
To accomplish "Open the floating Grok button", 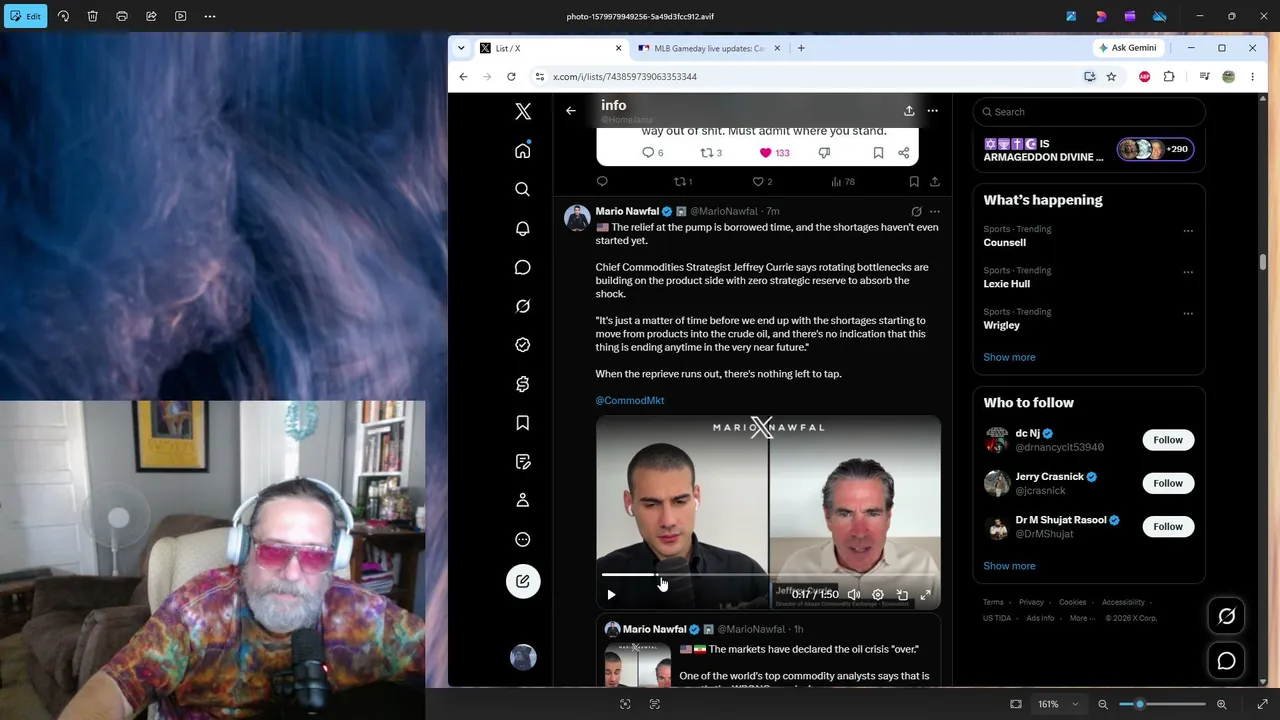I will point(1227,617).
